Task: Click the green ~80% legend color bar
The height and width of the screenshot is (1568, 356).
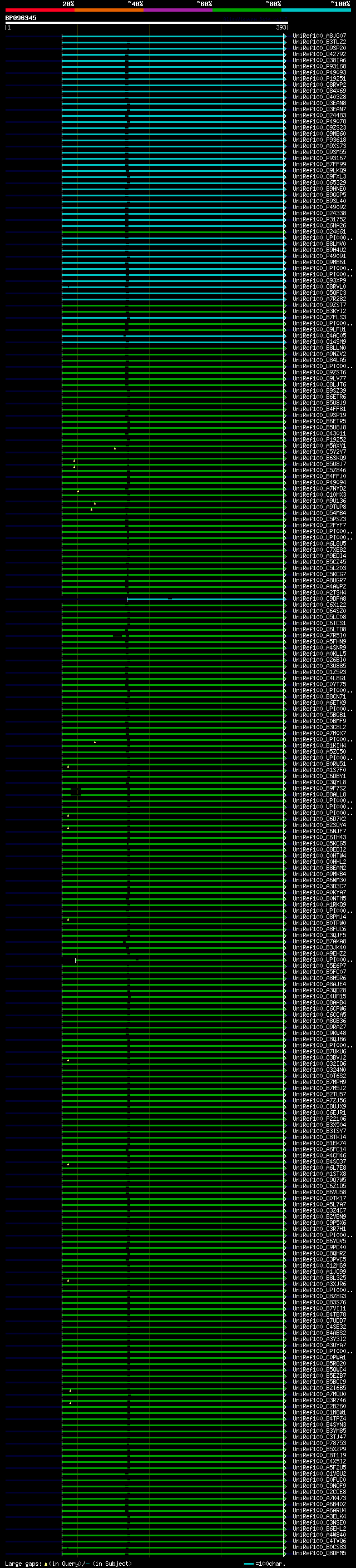Action: click(247, 10)
